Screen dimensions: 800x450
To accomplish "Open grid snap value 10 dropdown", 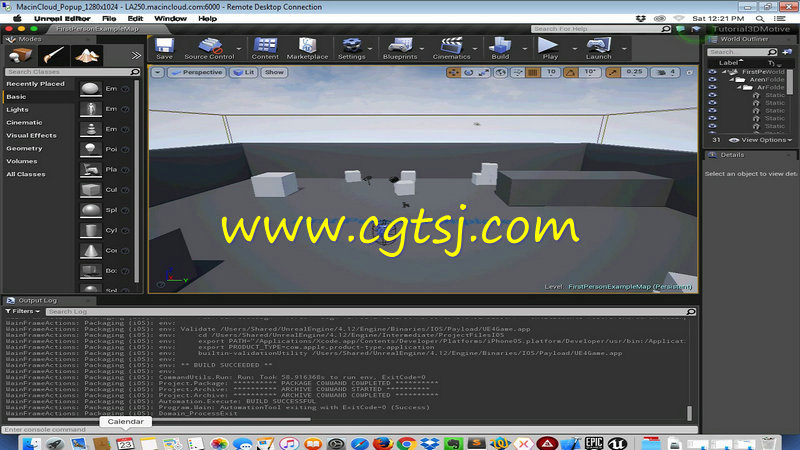I will [551, 72].
